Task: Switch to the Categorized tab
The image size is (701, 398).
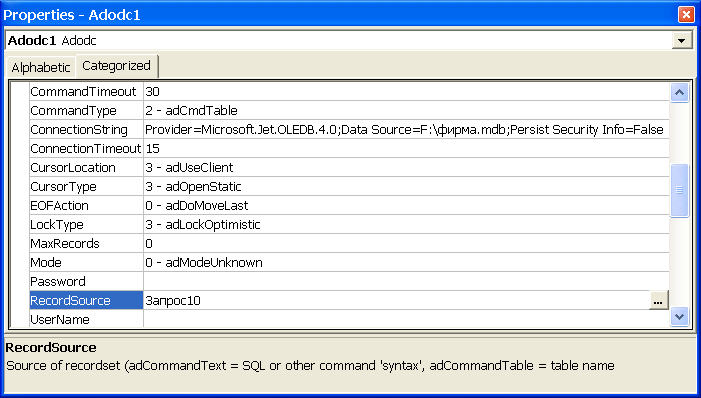Action: [x=116, y=66]
